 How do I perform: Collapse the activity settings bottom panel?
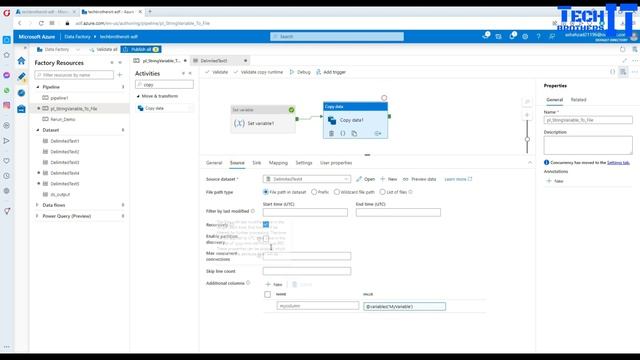pos(530,163)
